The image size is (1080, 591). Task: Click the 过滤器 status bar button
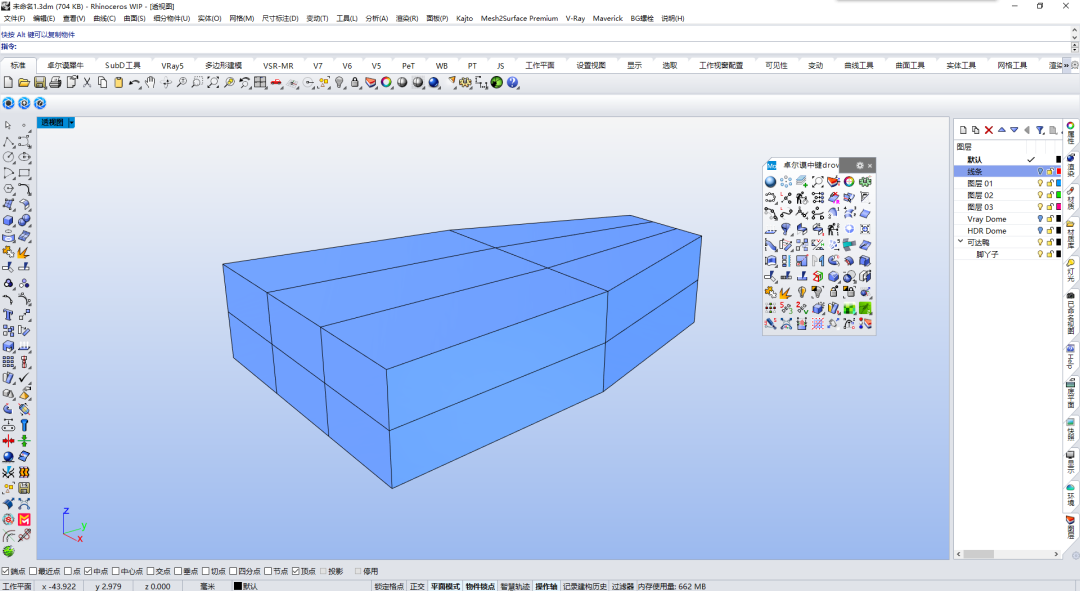coord(623,586)
